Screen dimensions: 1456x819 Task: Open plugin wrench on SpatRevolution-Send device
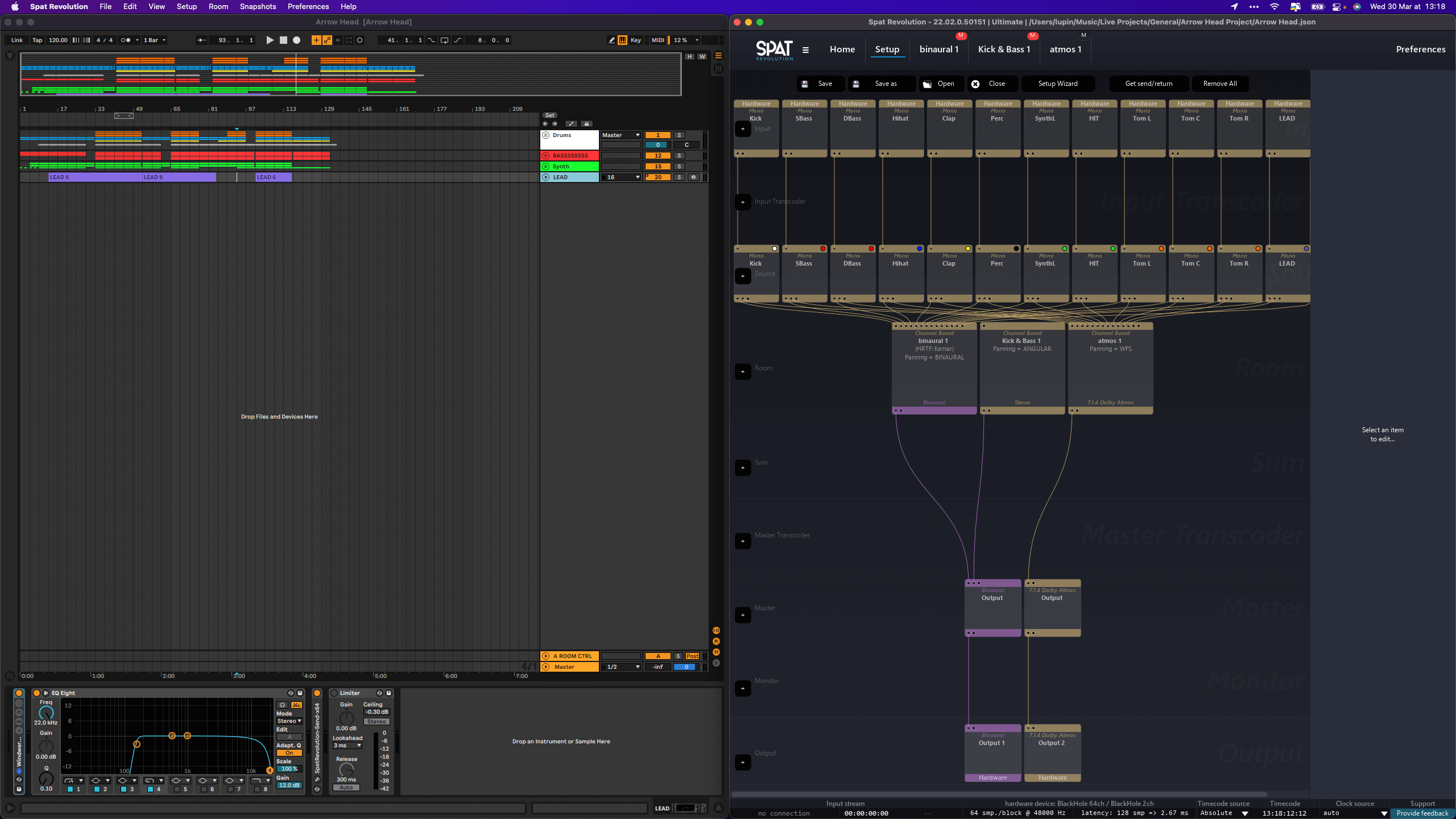pyautogui.click(x=317, y=780)
